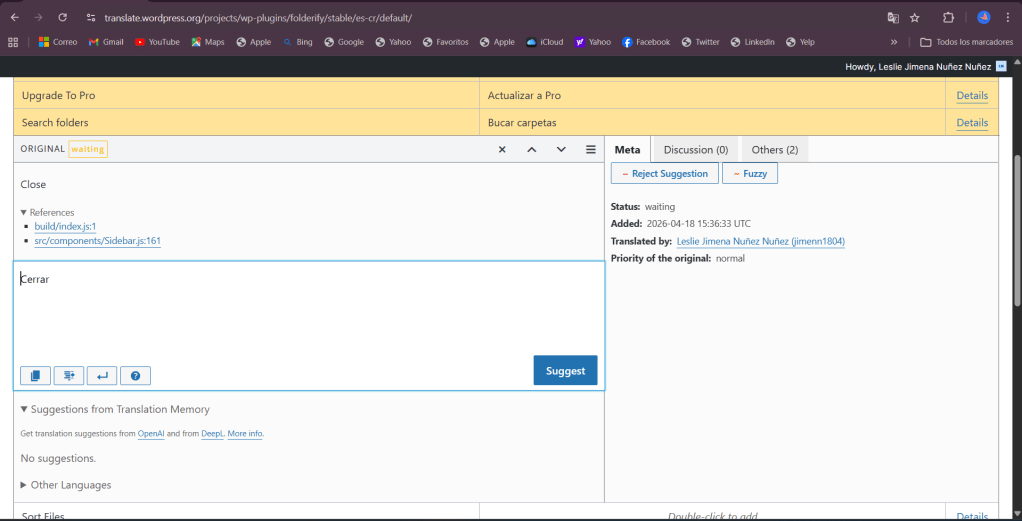Go to next string with down chevron
This screenshot has width=1022, height=521.
pos(561,149)
